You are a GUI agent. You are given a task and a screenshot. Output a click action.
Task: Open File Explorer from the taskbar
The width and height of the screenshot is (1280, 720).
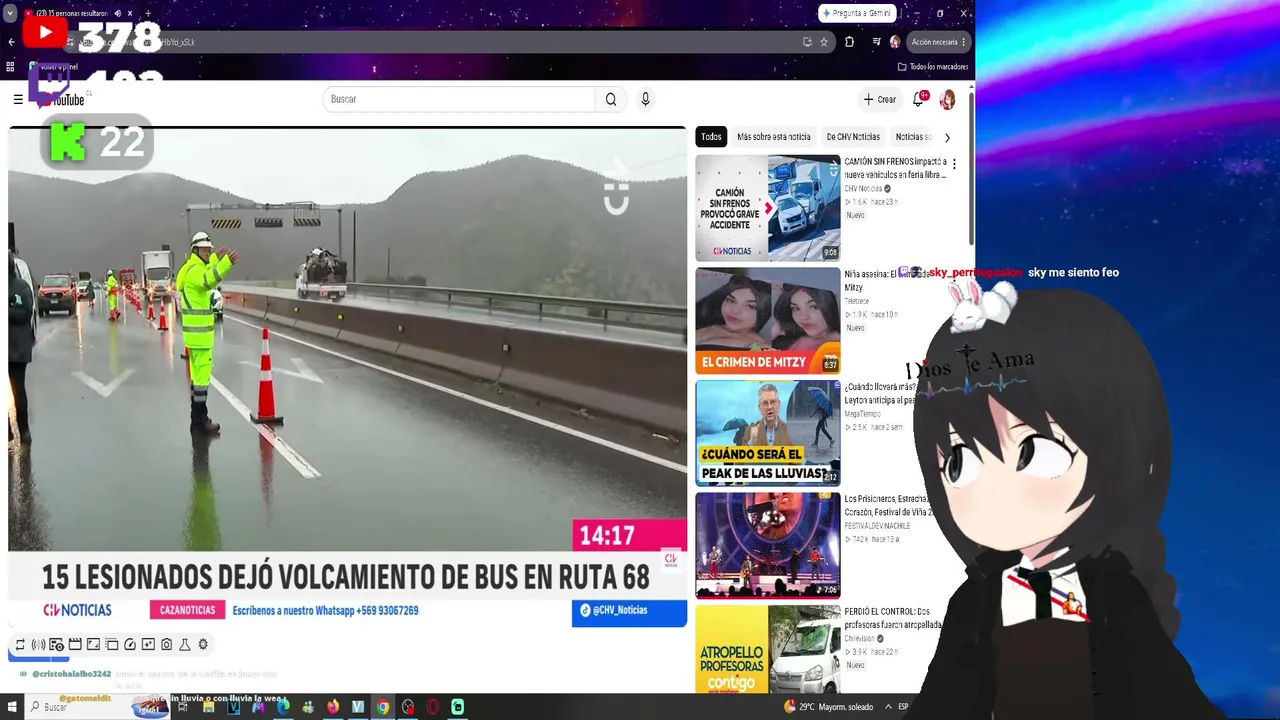tap(208, 707)
